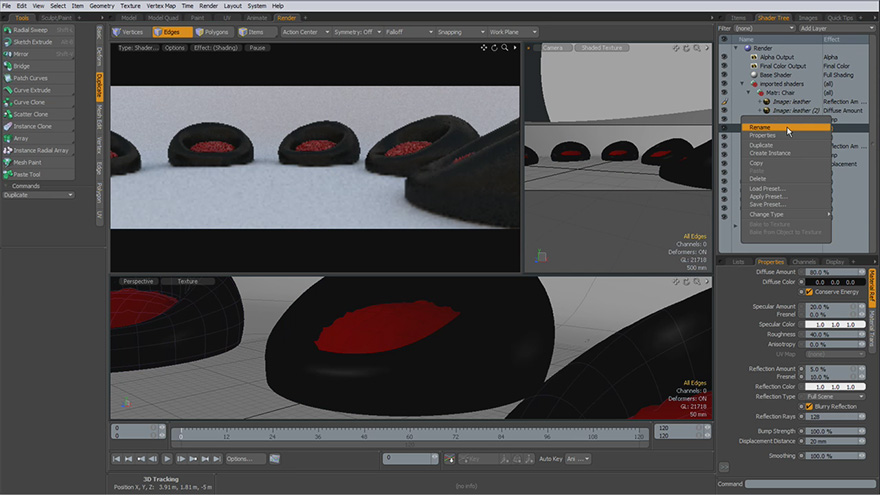Open the Action Center dropdown
The image size is (880, 495).
(305, 32)
